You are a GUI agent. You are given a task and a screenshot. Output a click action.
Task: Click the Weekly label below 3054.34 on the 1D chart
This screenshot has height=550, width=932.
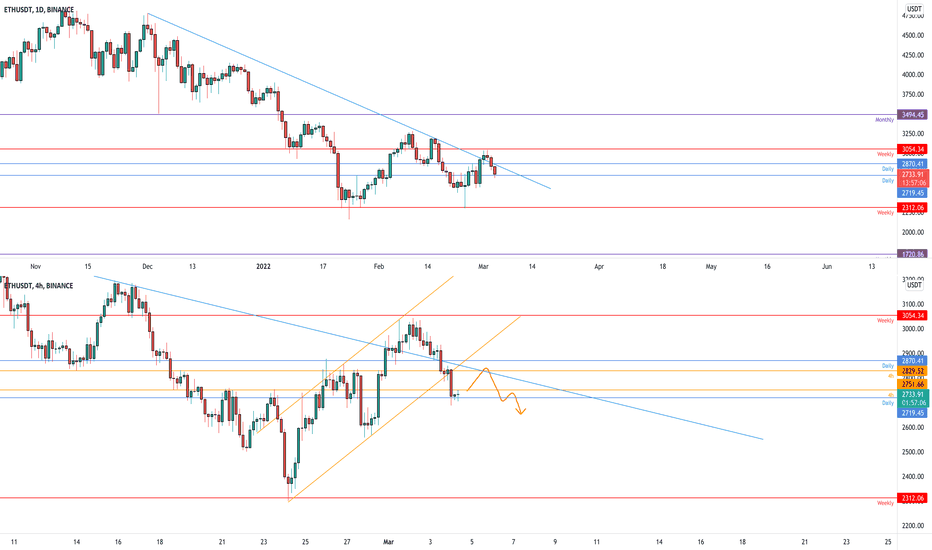click(886, 155)
